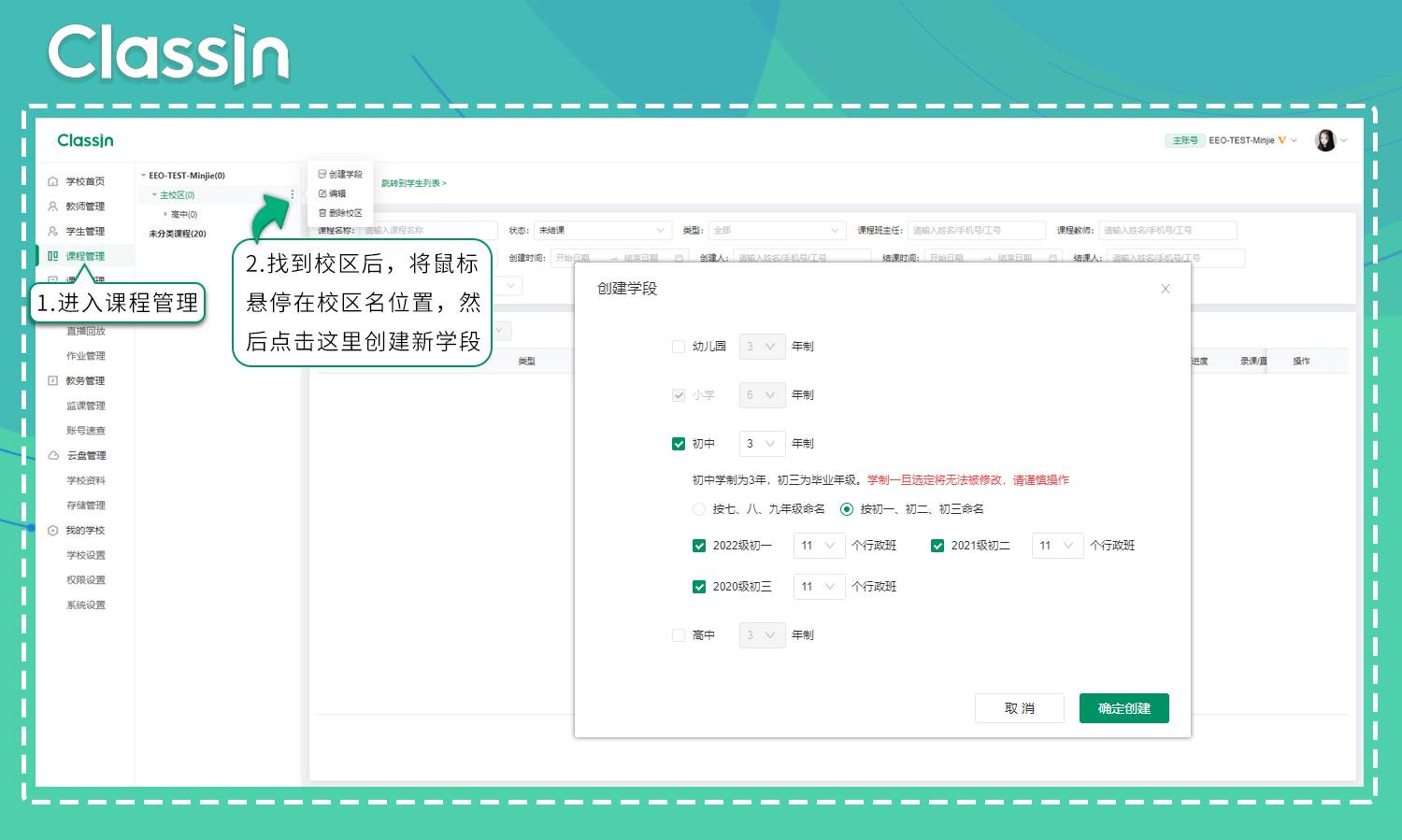Click the 取消 button
Viewport: 1402px width, 840px height.
pyautogui.click(x=1020, y=708)
